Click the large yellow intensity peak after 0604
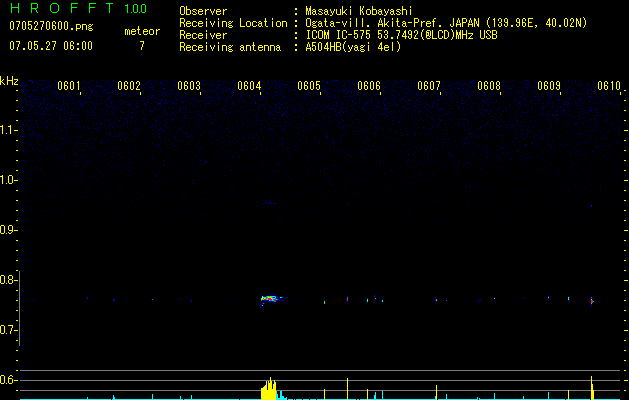629x400 pixels. [269, 388]
